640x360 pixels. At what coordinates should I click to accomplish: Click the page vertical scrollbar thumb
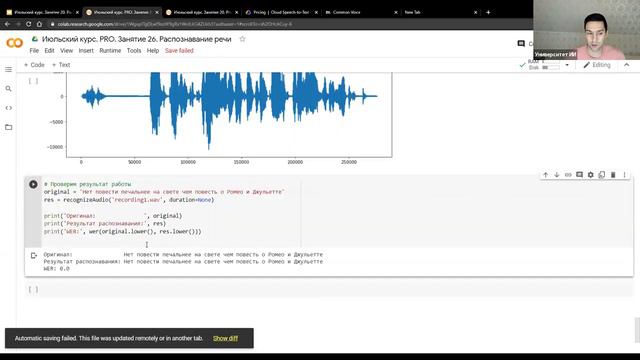[637, 330]
